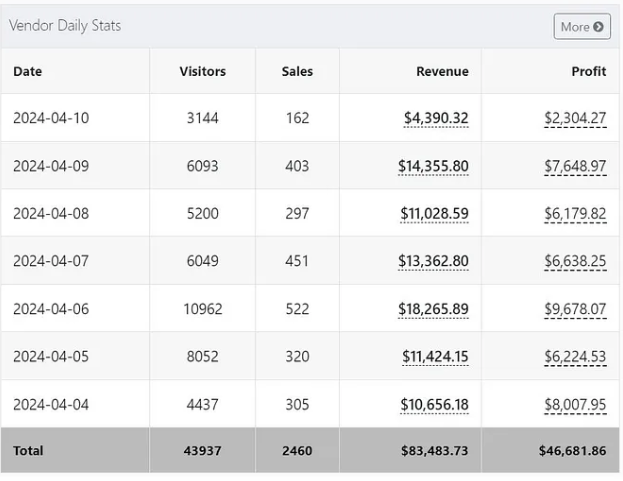Click revenue $11,424.15 value
This screenshot has width=623, height=481.
coord(435,356)
